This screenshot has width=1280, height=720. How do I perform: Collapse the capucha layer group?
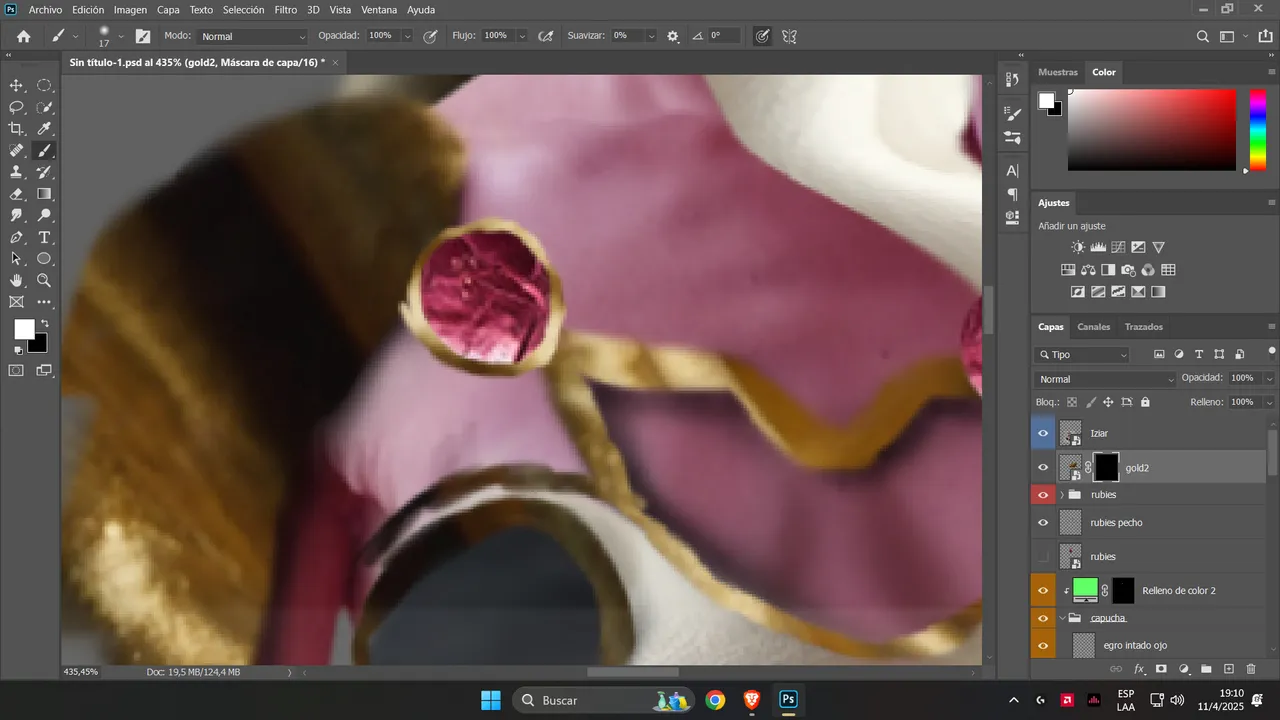(1062, 618)
